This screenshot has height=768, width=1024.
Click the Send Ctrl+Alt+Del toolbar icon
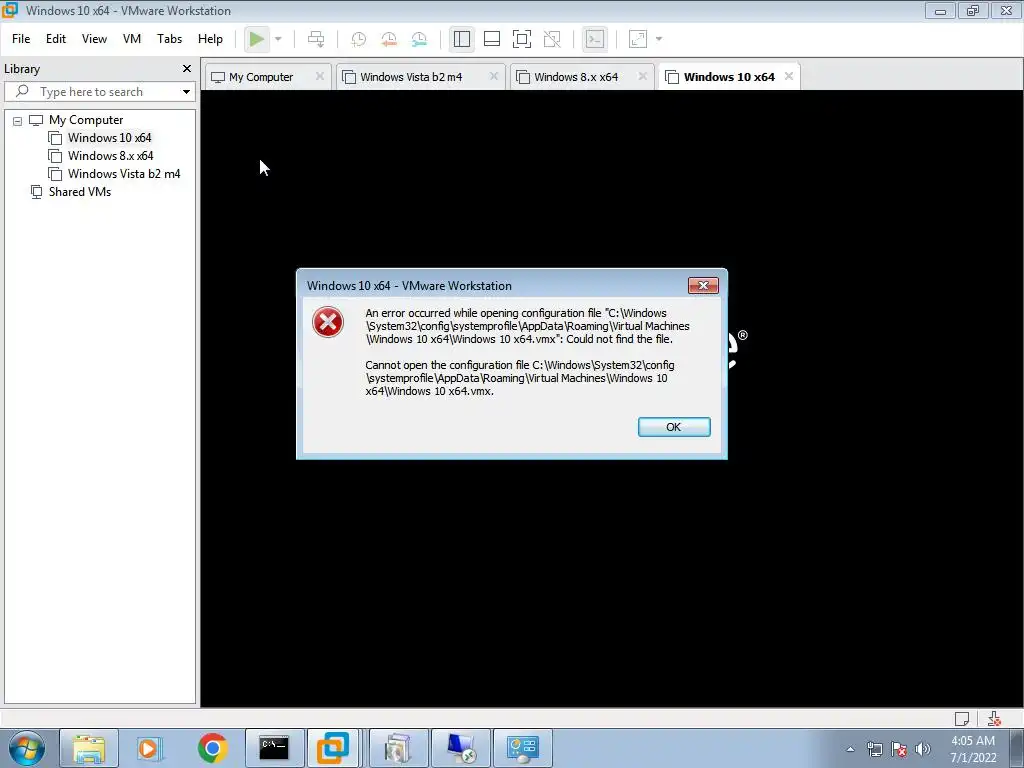316,39
